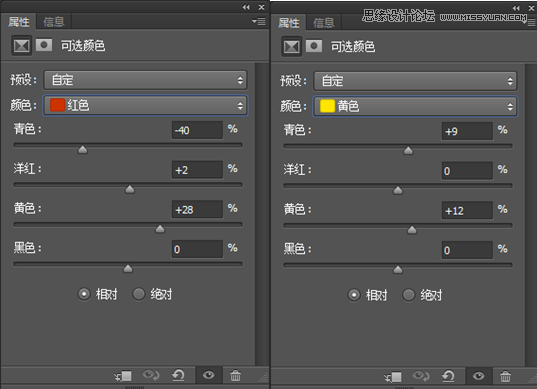Click 洋红 value field showing +2

pyautogui.click(x=197, y=170)
